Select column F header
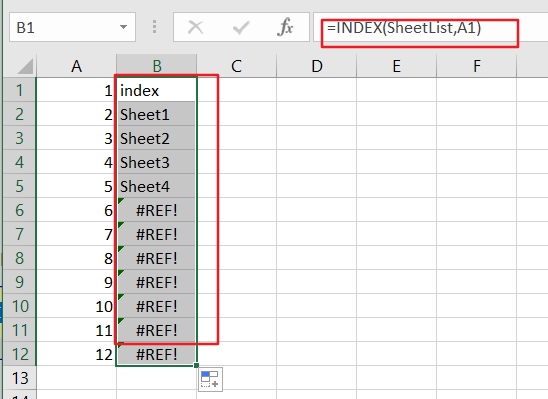Image resolution: width=548 pixels, height=399 pixels. tap(476, 66)
